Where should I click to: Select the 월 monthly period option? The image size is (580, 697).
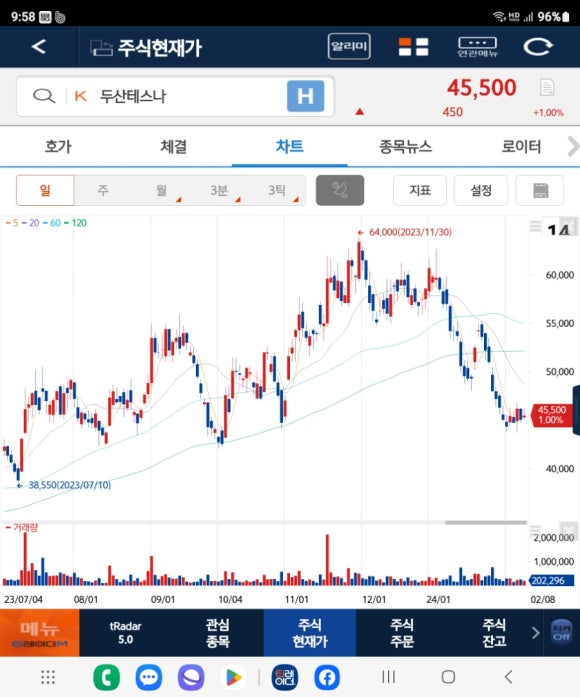pyautogui.click(x=161, y=190)
